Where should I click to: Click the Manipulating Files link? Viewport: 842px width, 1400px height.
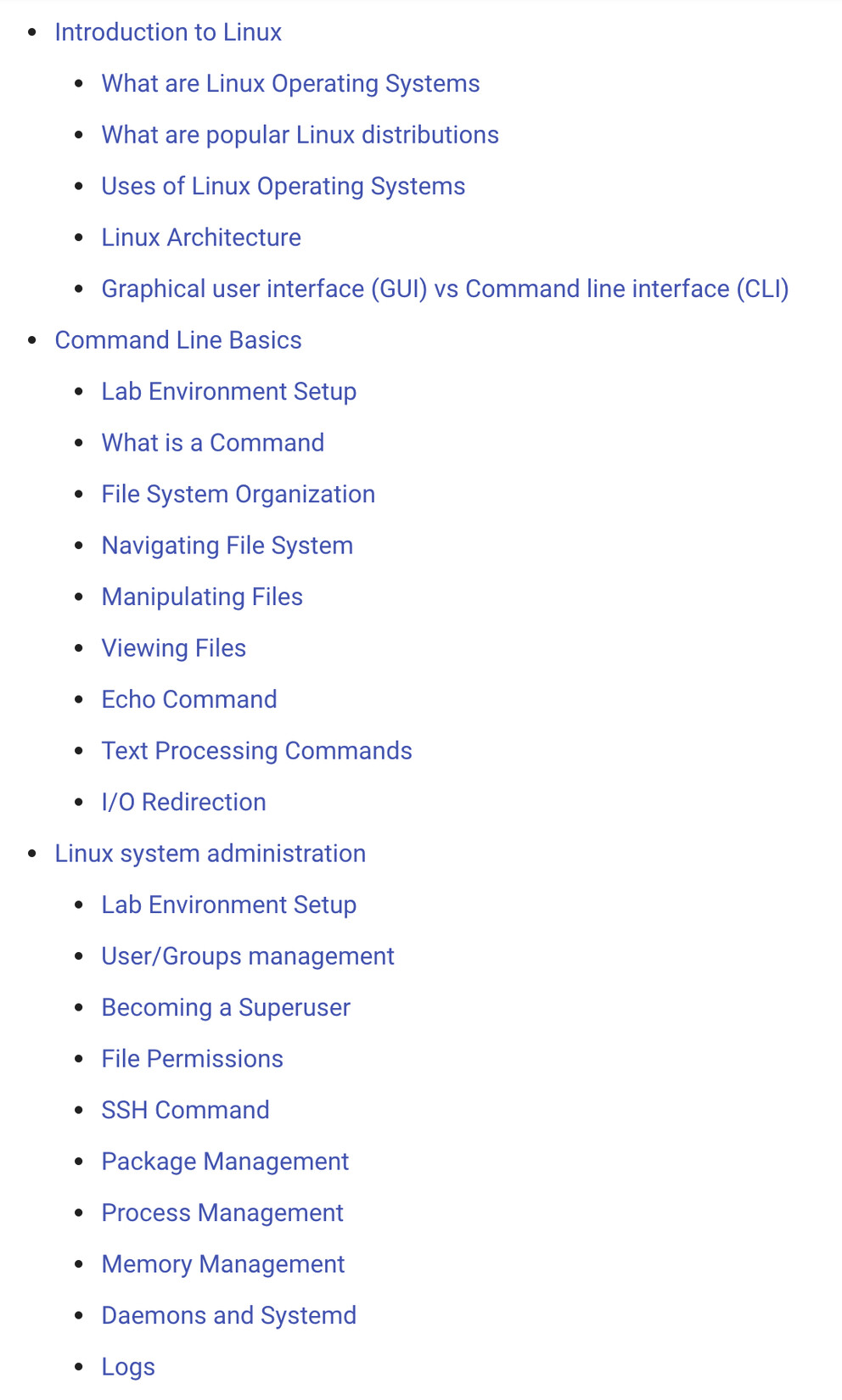click(202, 597)
